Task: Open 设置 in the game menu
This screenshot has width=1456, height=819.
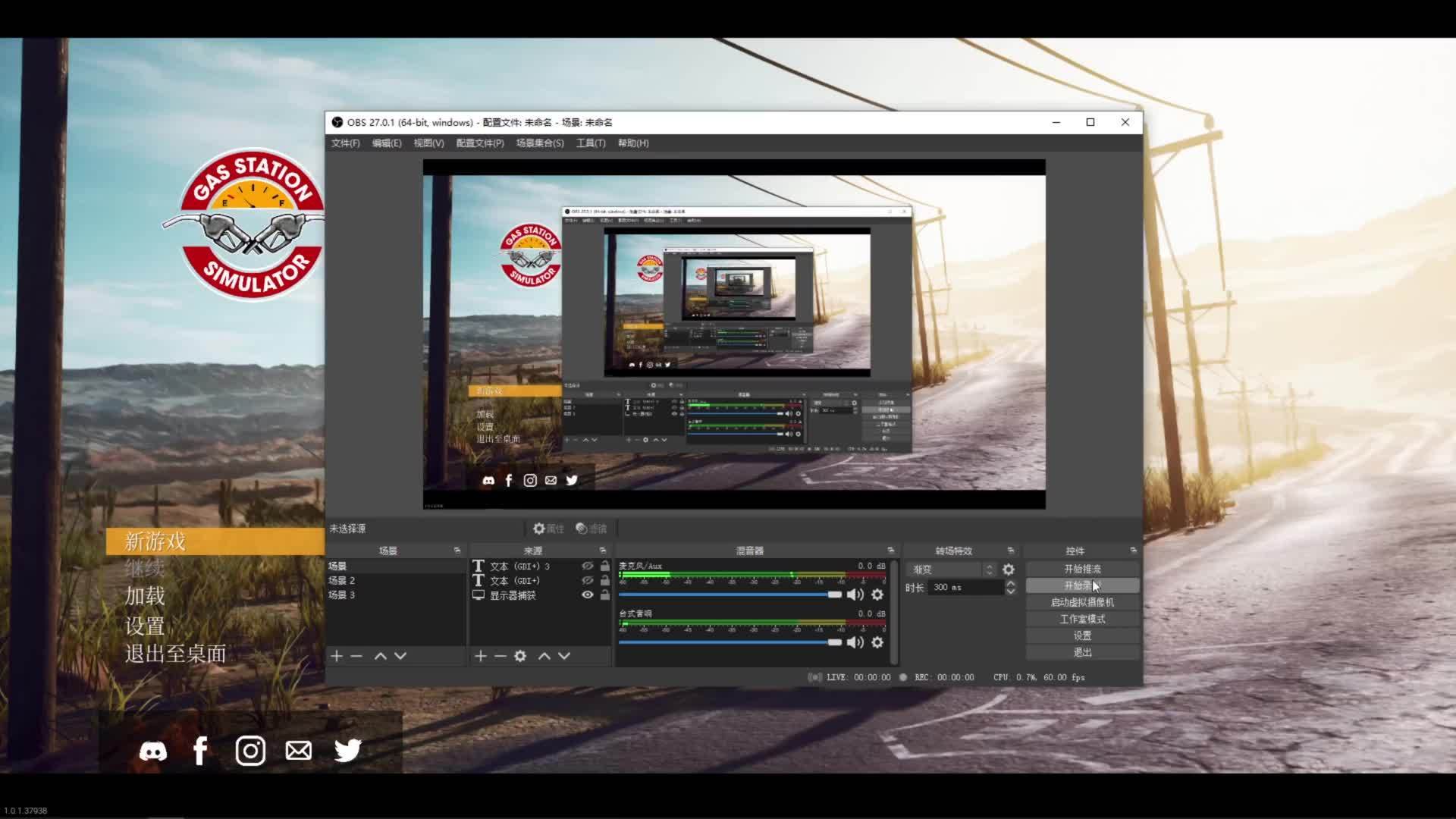Action: [x=145, y=626]
